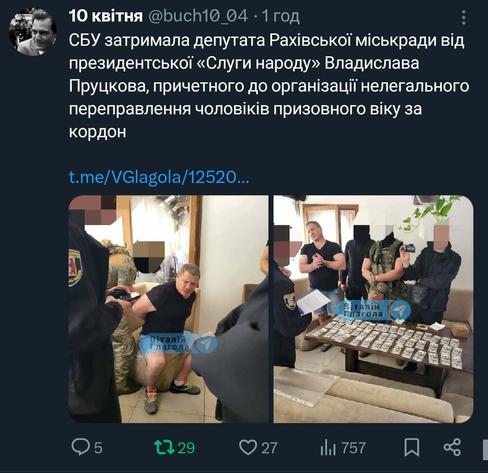Click the share icon

tap(452, 447)
